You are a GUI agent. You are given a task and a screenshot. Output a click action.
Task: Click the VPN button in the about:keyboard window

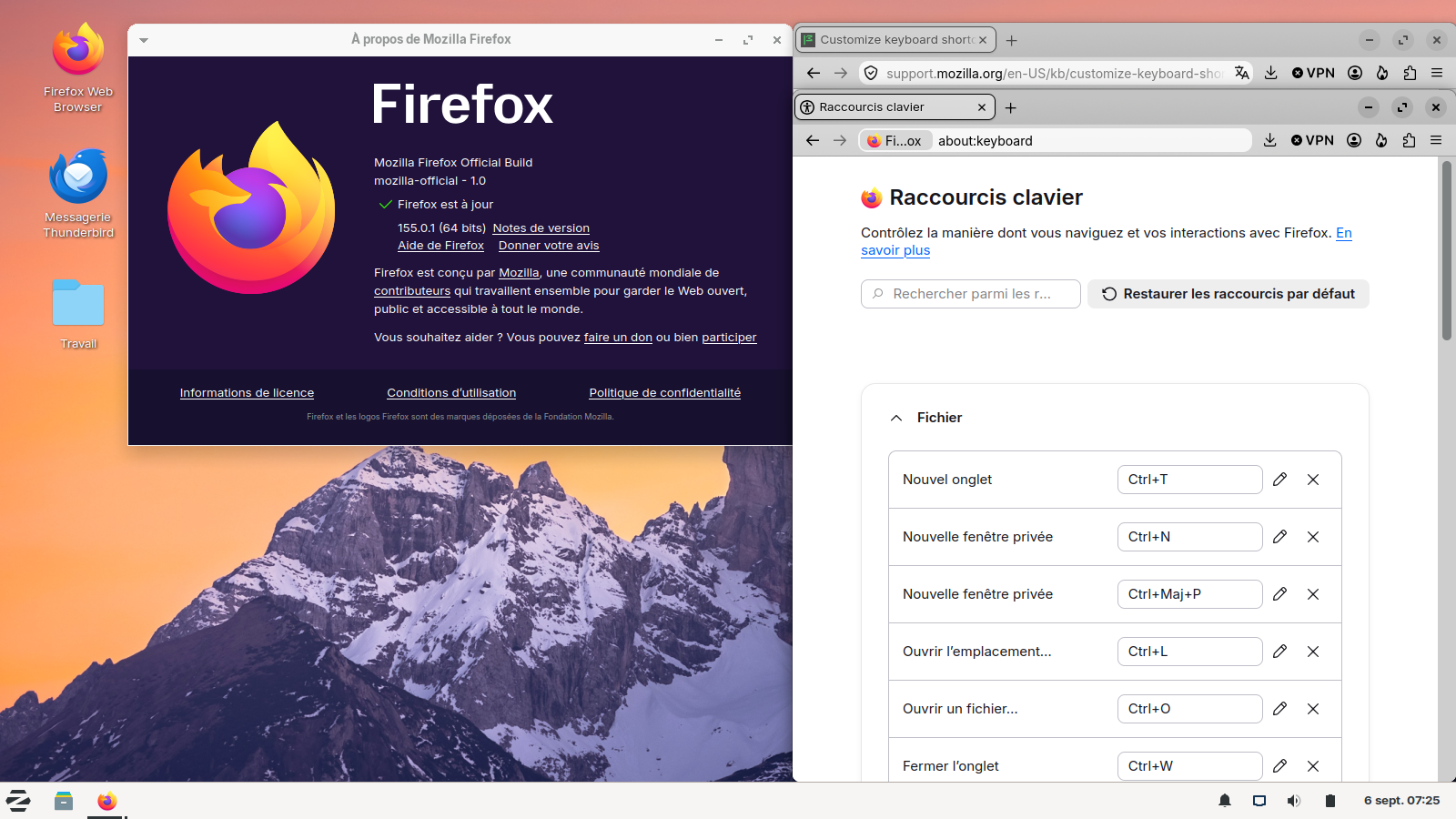[x=1312, y=140]
